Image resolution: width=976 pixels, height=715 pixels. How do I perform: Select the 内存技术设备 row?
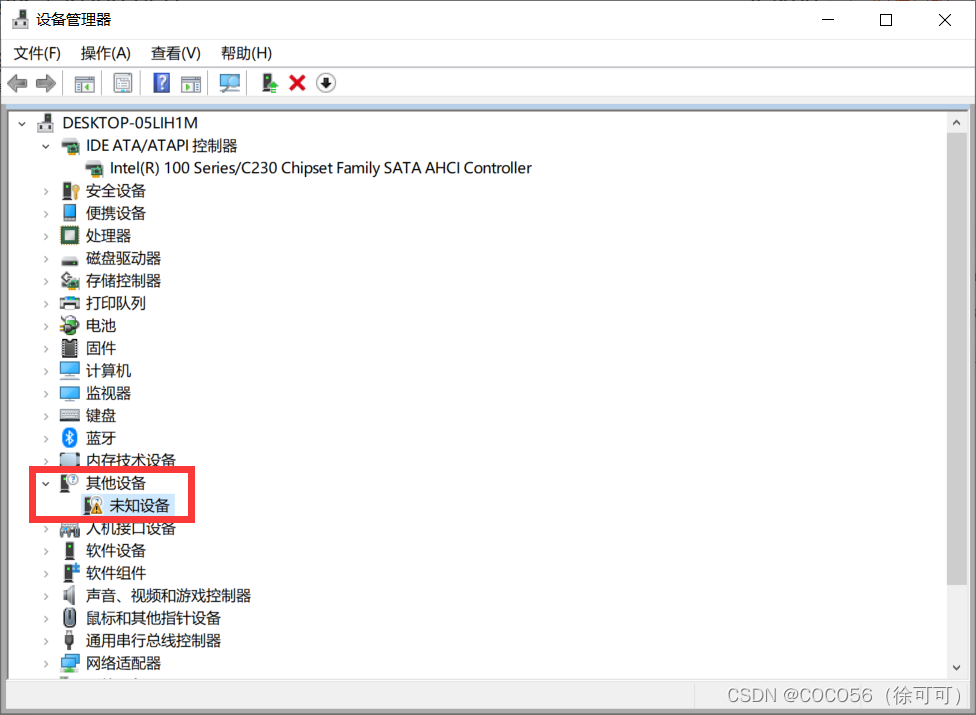point(131,460)
